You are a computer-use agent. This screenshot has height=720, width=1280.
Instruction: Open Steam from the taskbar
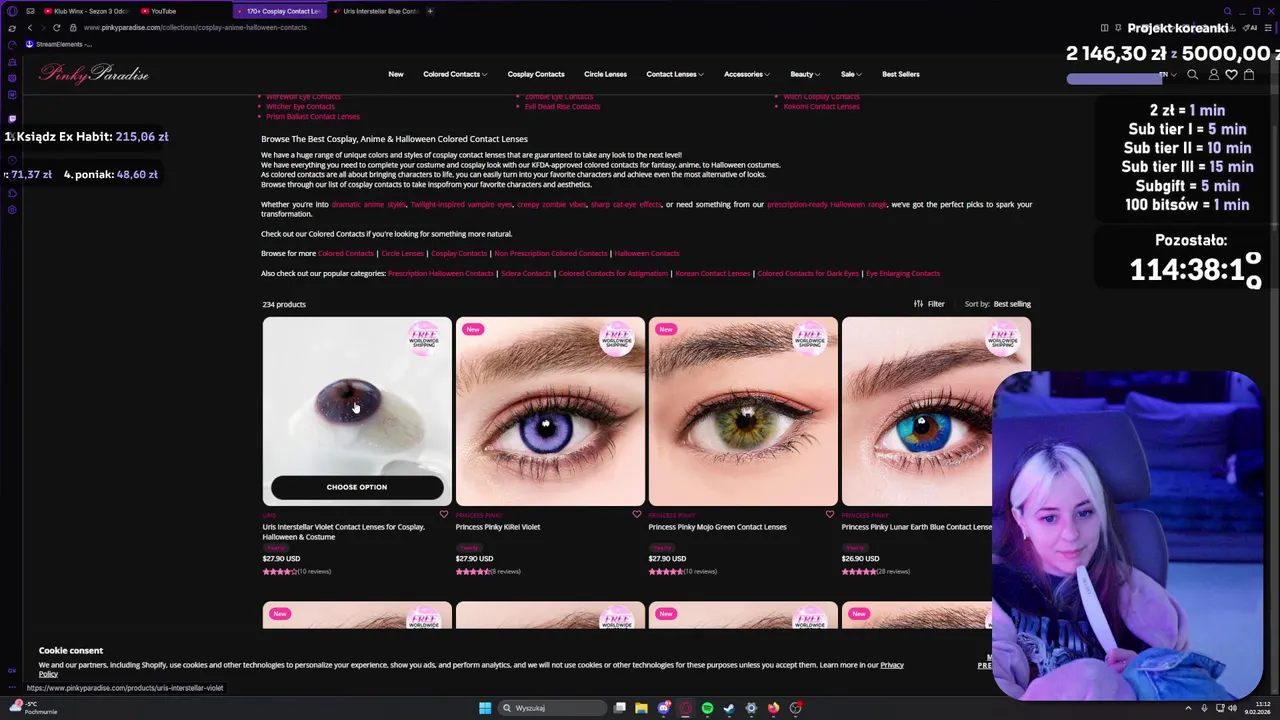(x=729, y=708)
